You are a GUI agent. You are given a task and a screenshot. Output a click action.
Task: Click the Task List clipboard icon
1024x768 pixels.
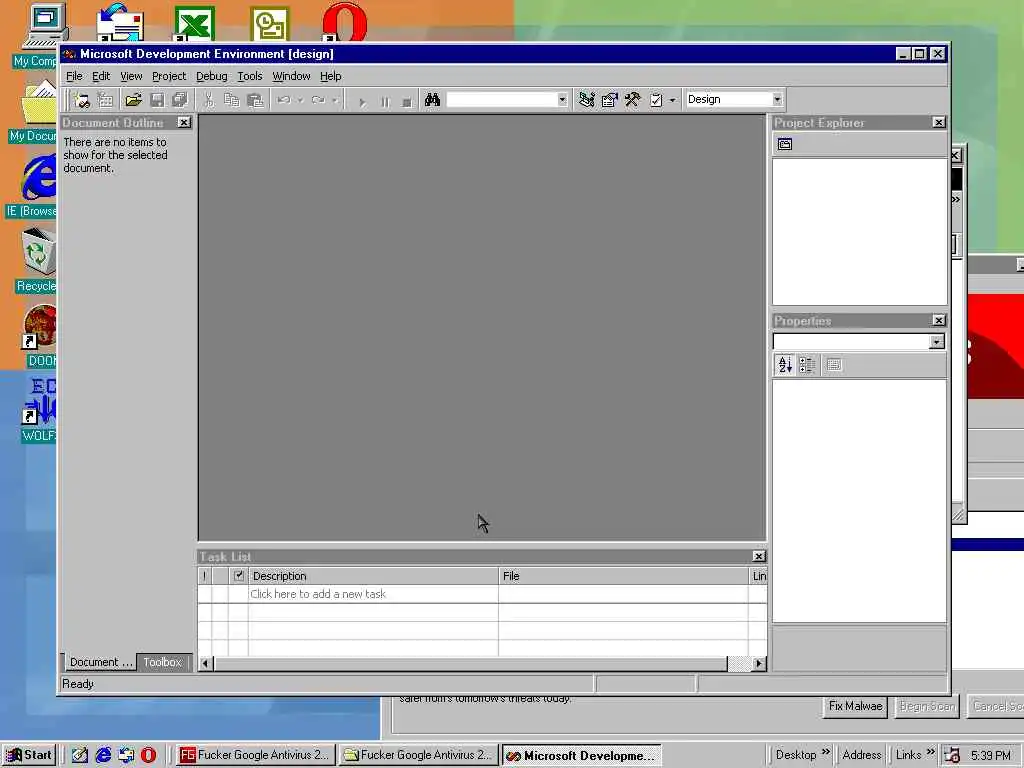pyautogui.click(x=656, y=100)
